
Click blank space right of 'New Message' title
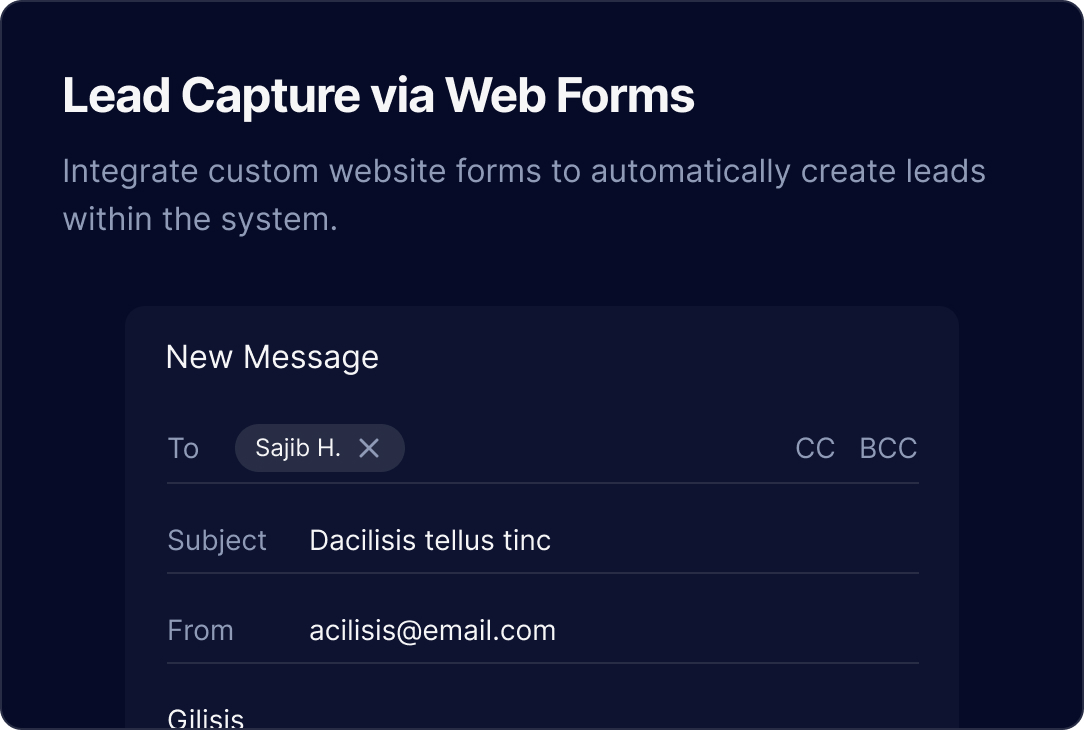pyautogui.click(x=650, y=357)
